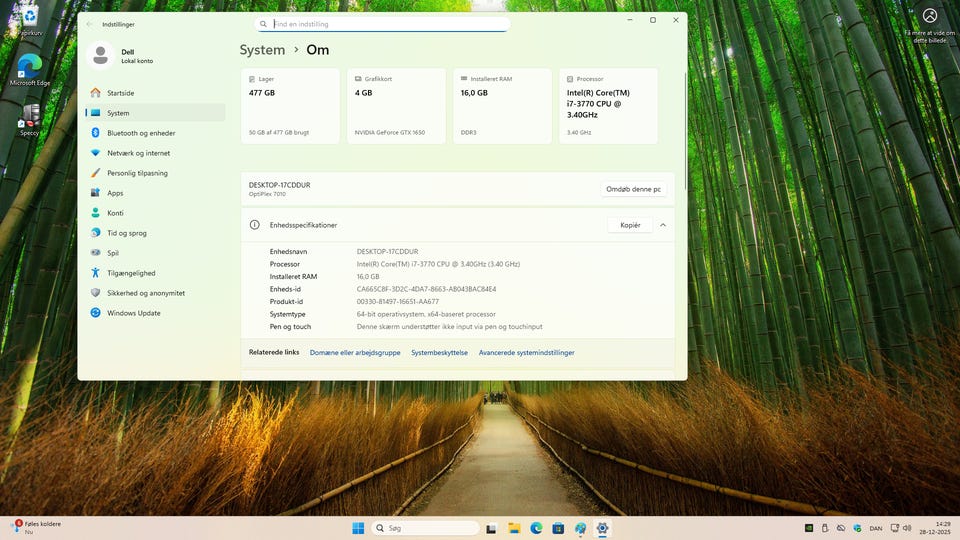960x540 pixels.
Task: Click the Find en indstilling search box
Action: (383, 24)
